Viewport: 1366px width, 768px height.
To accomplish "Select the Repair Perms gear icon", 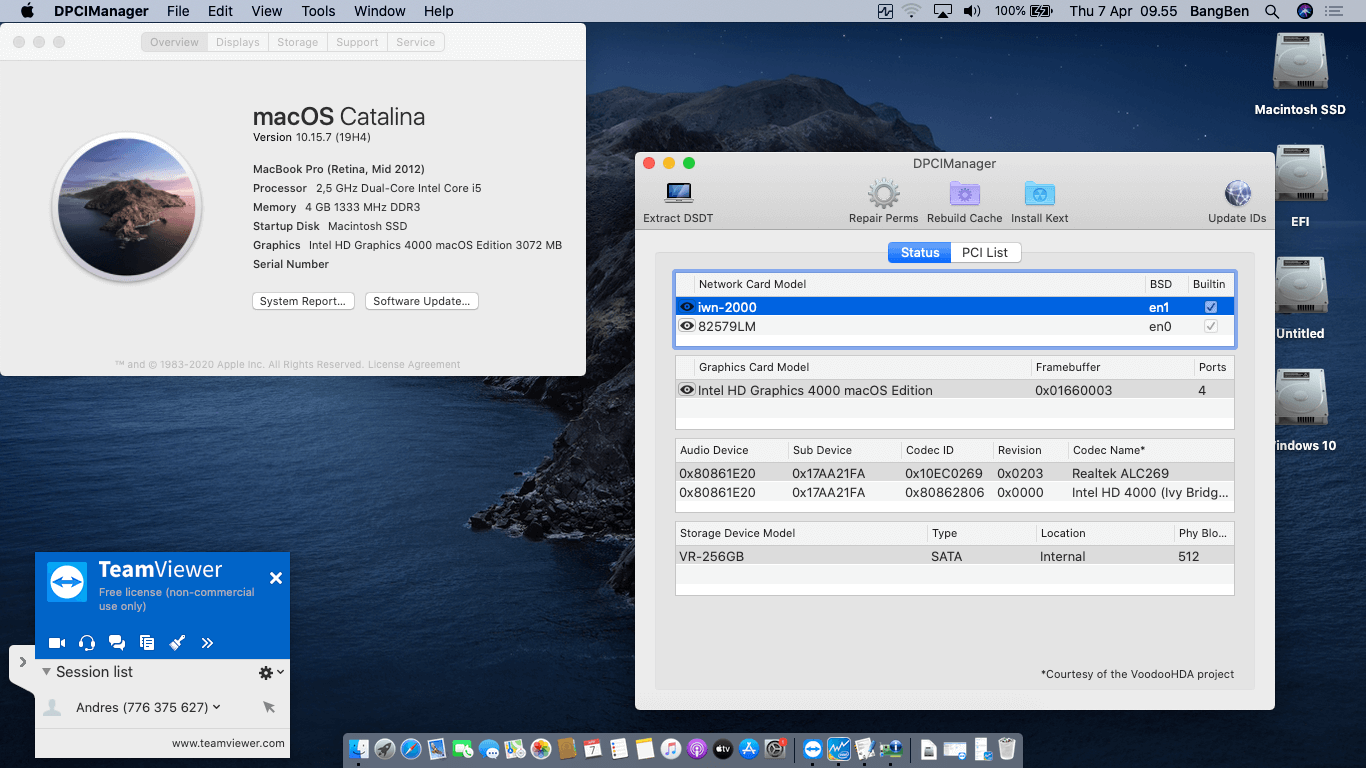I will (883, 193).
